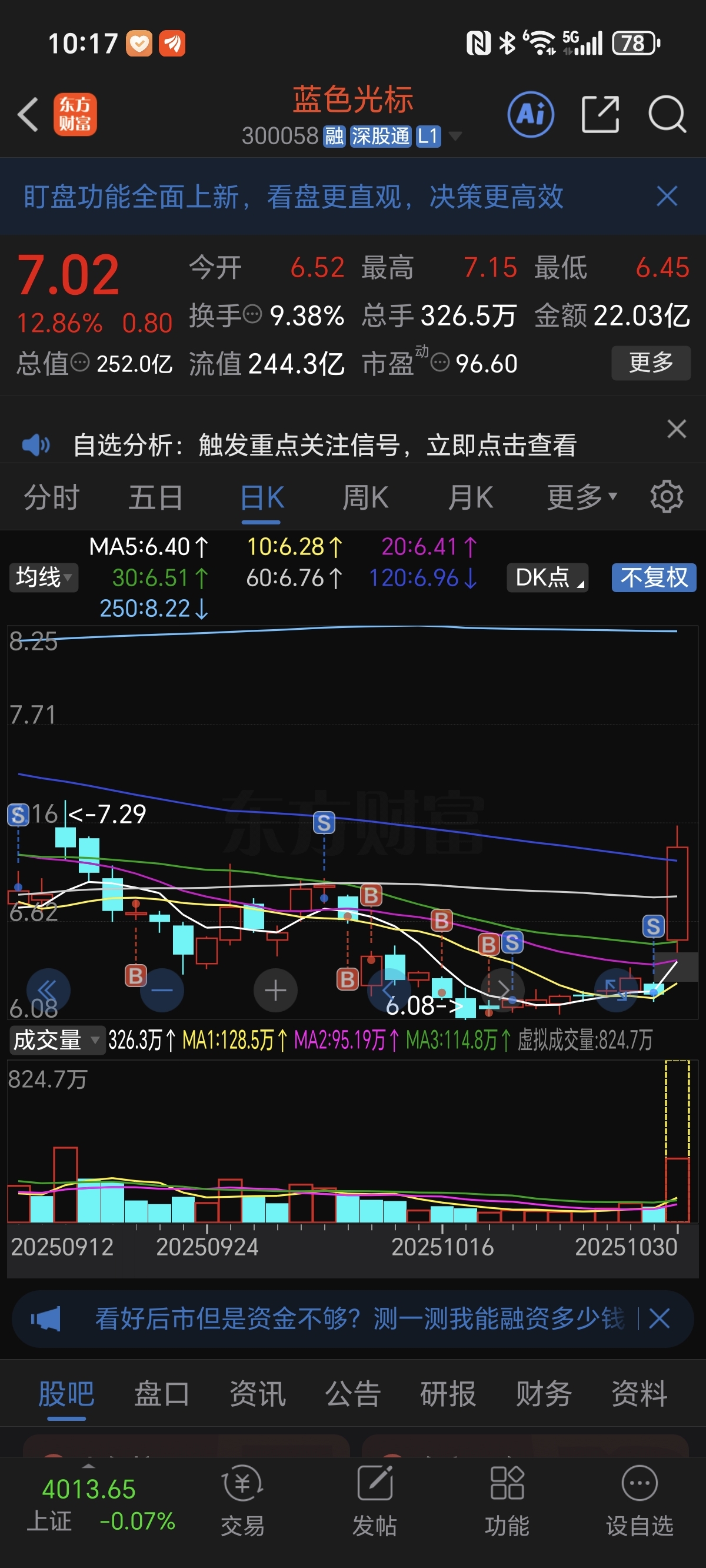706x1568 pixels.
Task: Tap 发帖 to write a post
Action: click(375, 1501)
